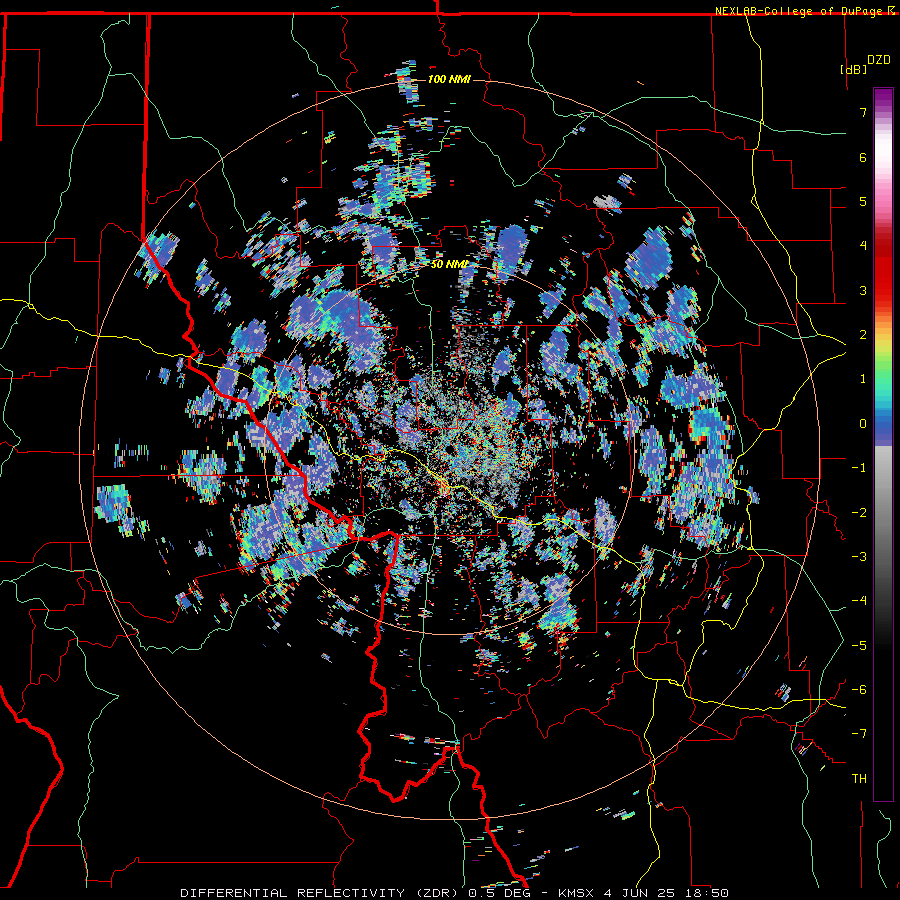The width and height of the screenshot is (900, 900).
Task: Click the -4 value on color scale
Action: point(859,601)
